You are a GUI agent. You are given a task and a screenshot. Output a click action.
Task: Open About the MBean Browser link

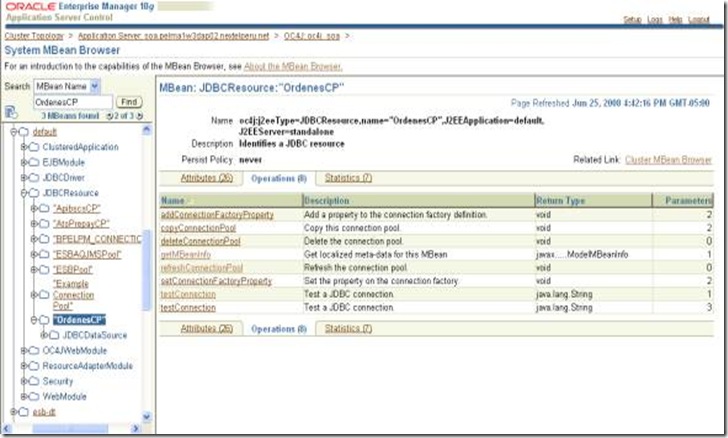pyautogui.click(x=293, y=66)
